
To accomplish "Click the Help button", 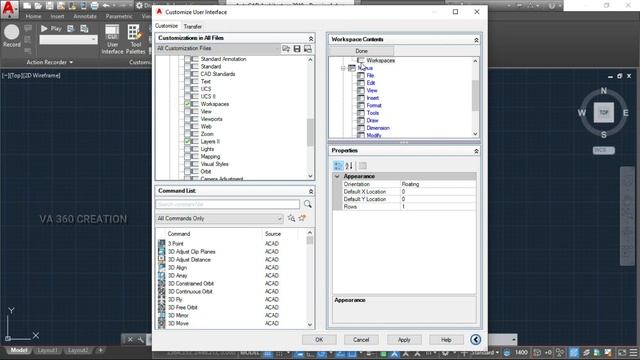I will click(x=446, y=340).
